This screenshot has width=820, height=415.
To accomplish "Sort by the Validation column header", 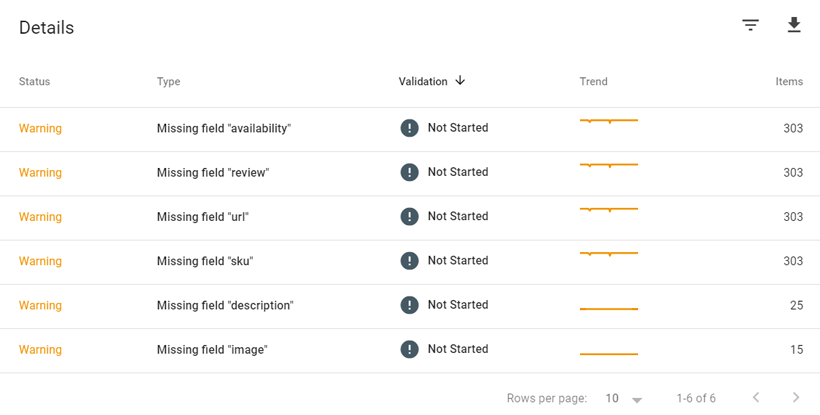I will click(423, 82).
